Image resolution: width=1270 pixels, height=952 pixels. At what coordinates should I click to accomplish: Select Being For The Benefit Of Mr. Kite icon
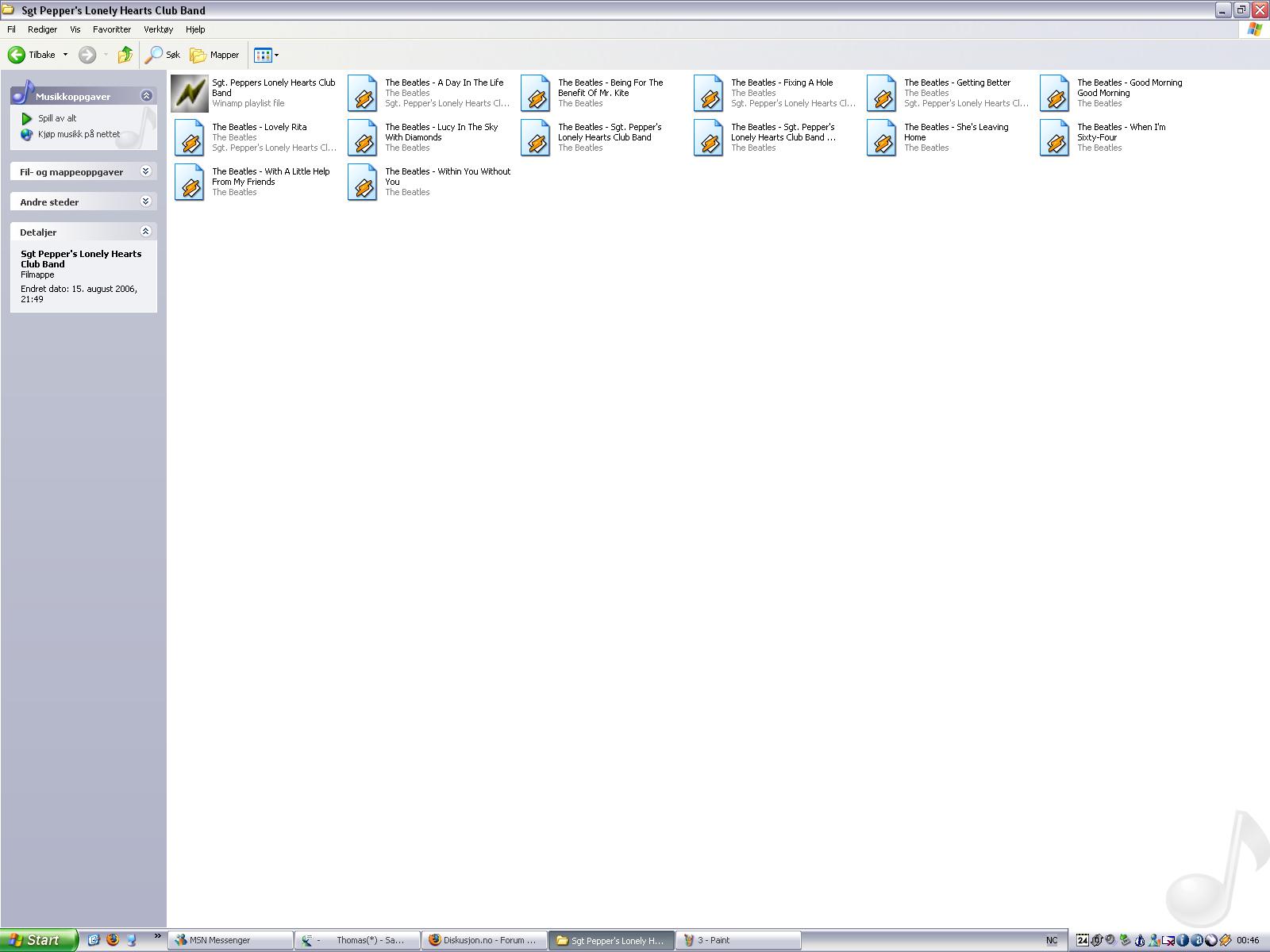[536, 94]
